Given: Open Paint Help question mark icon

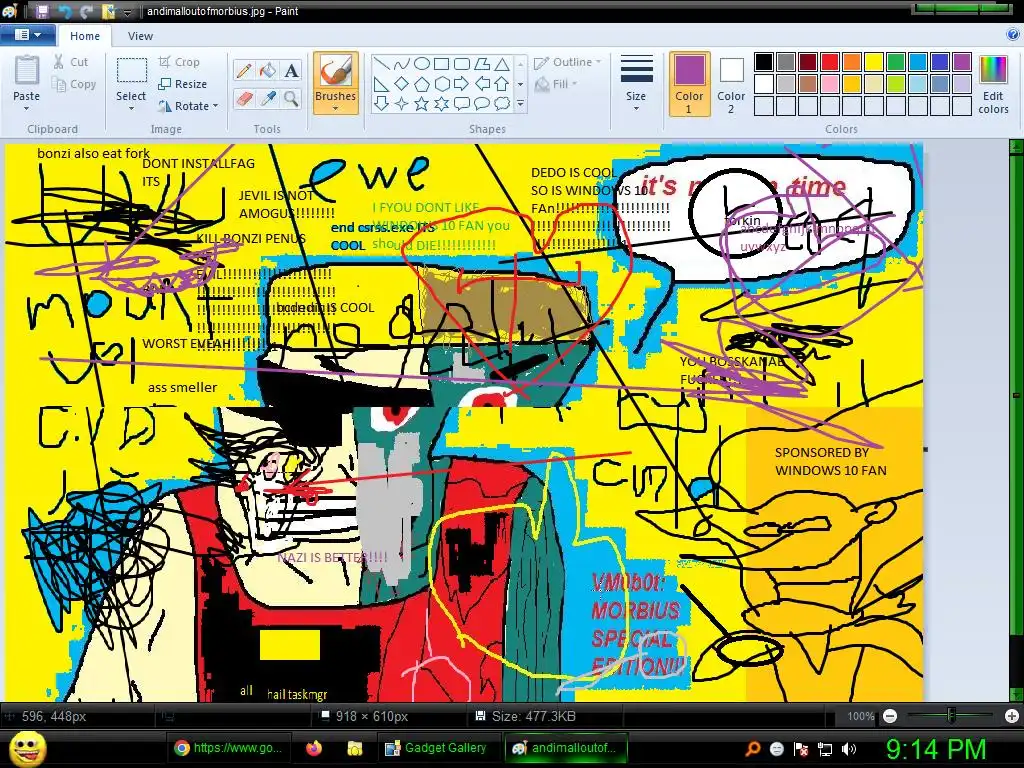Looking at the screenshot, I should click(x=1012, y=35).
